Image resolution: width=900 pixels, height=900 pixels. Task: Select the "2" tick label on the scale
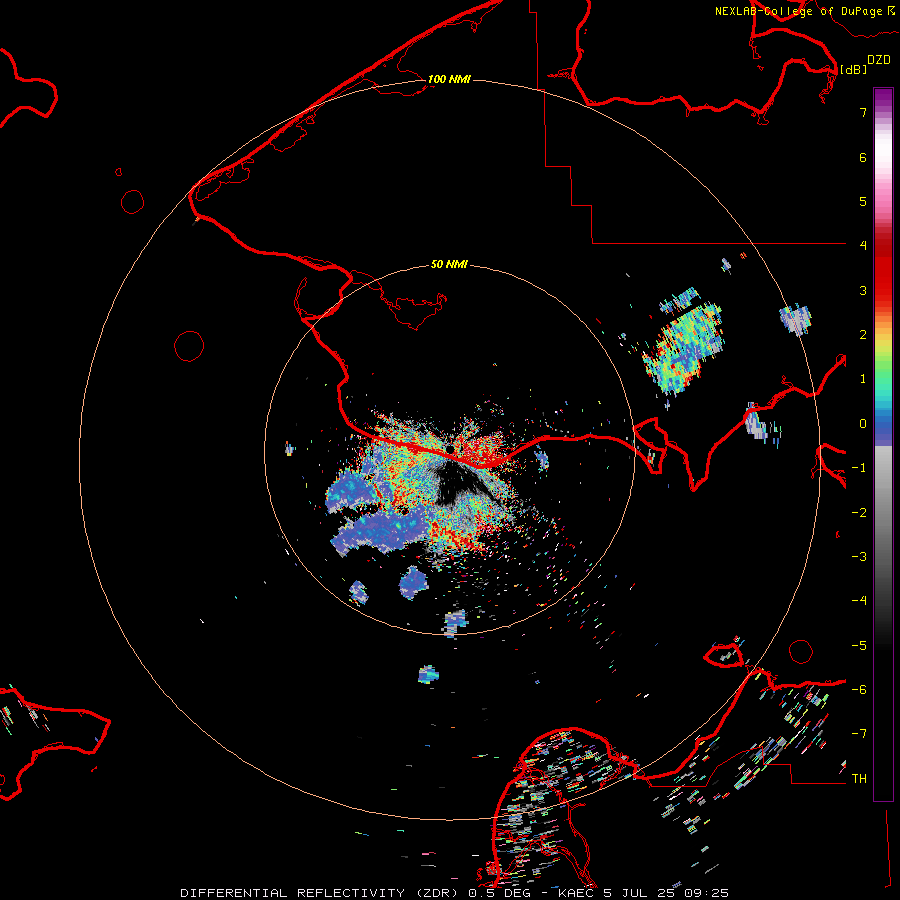click(863, 335)
